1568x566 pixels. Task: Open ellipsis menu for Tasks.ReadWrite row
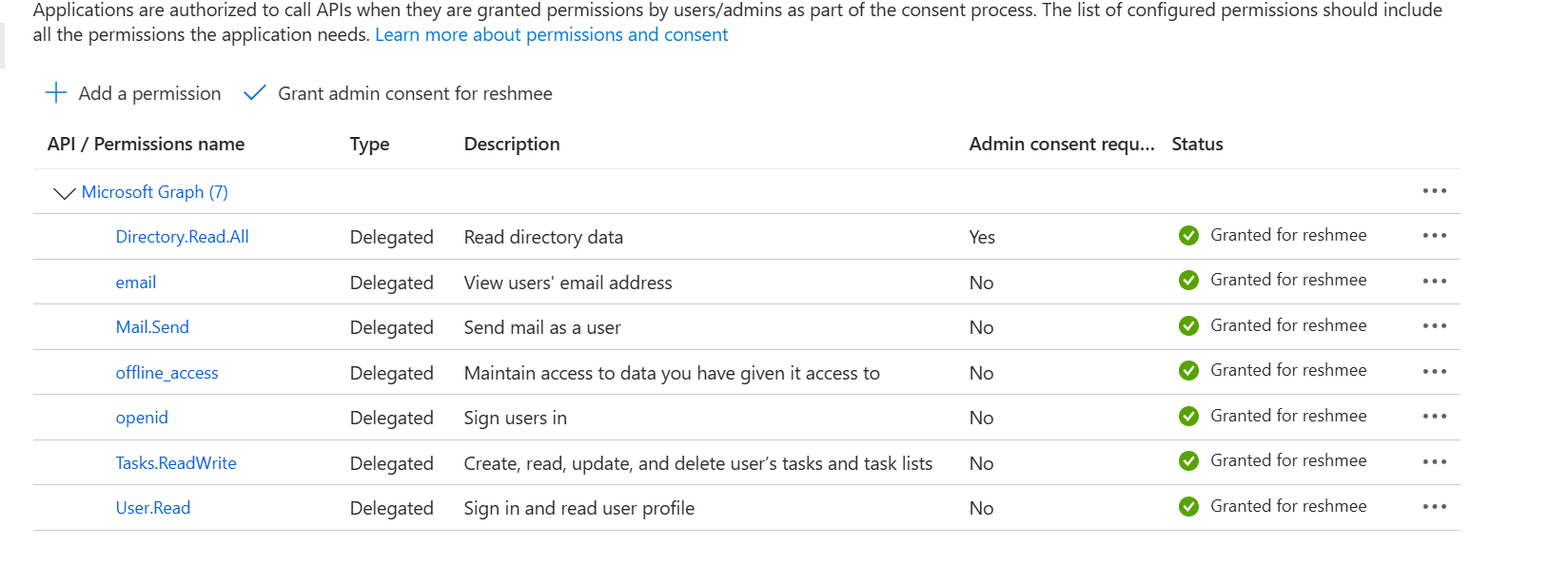coord(1434,462)
